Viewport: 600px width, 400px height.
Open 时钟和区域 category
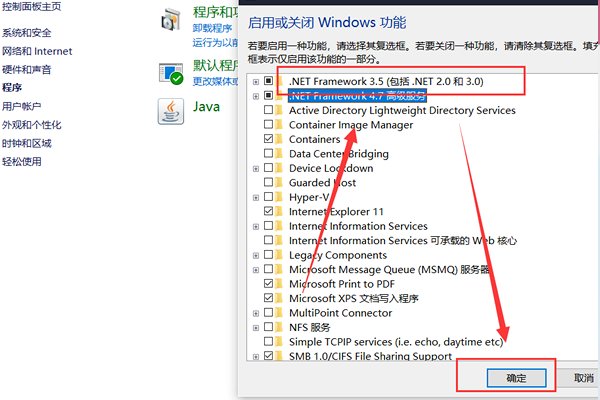click(x=26, y=143)
